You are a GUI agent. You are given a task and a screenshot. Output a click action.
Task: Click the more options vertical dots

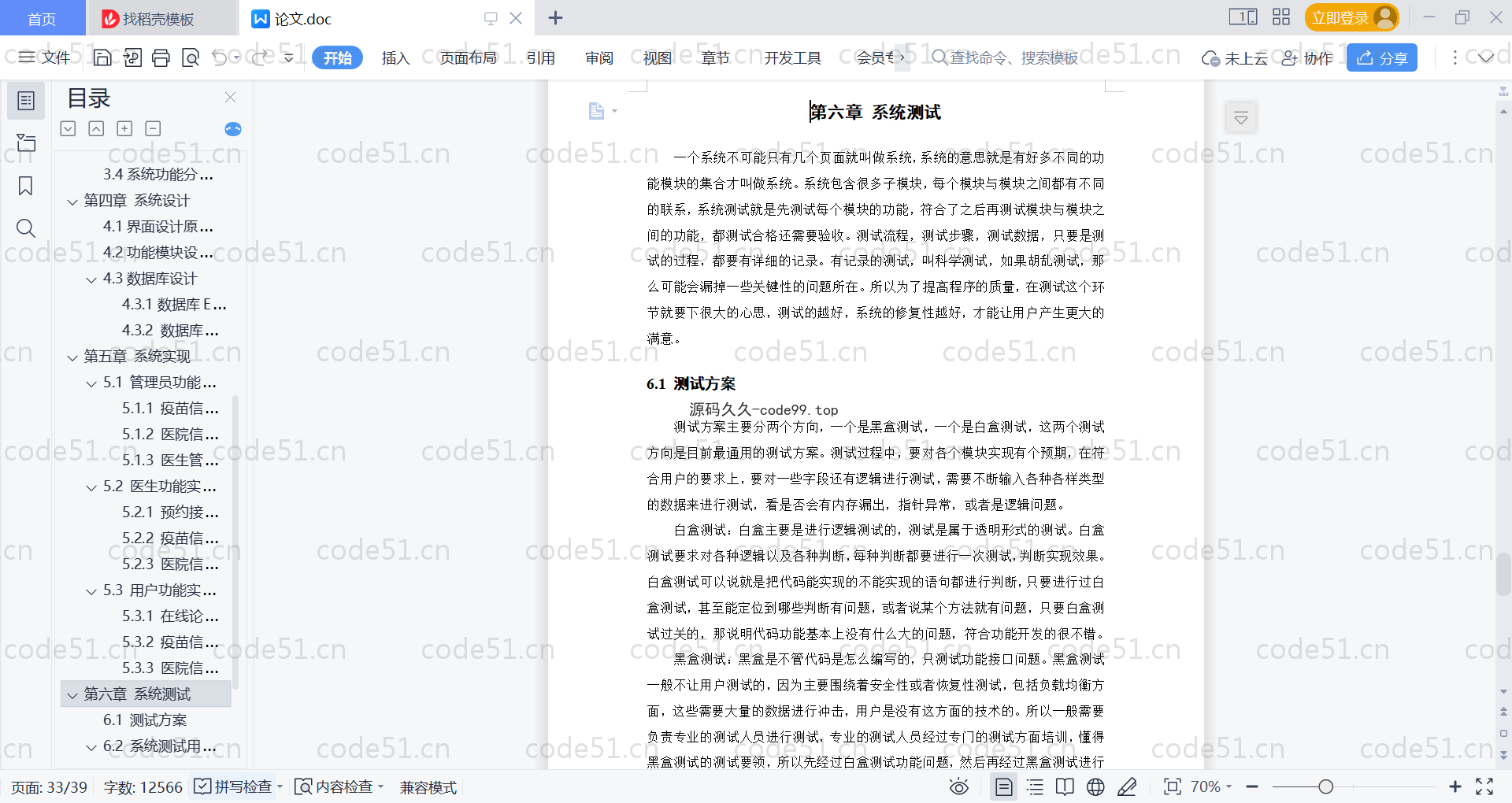click(x=1455, y=57)
